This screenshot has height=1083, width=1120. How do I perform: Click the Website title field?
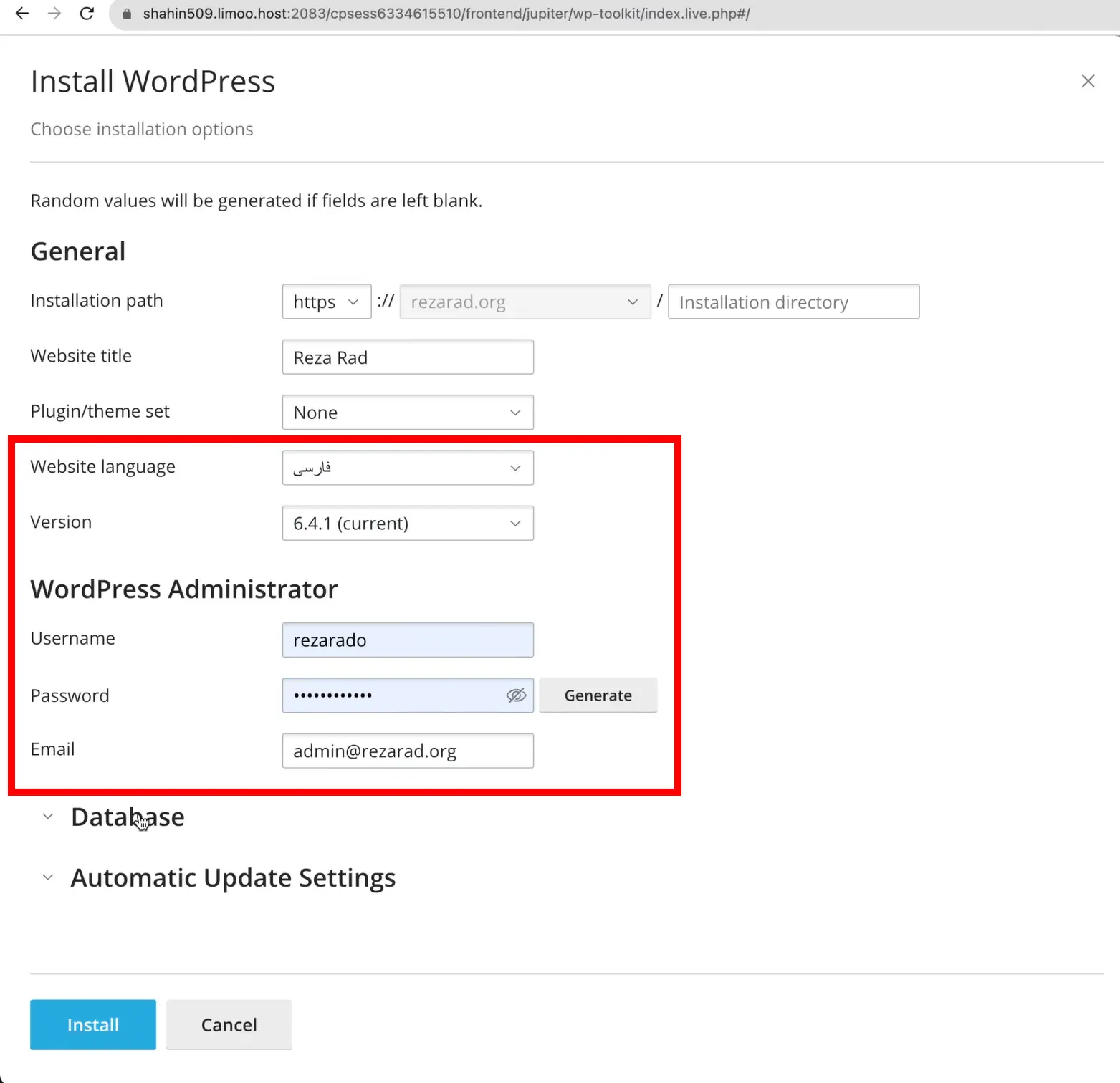(x=408, y=357)
